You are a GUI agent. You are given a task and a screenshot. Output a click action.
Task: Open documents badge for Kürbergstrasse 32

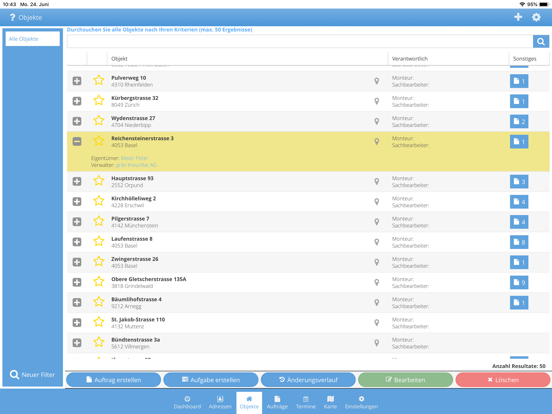(519, 101)
